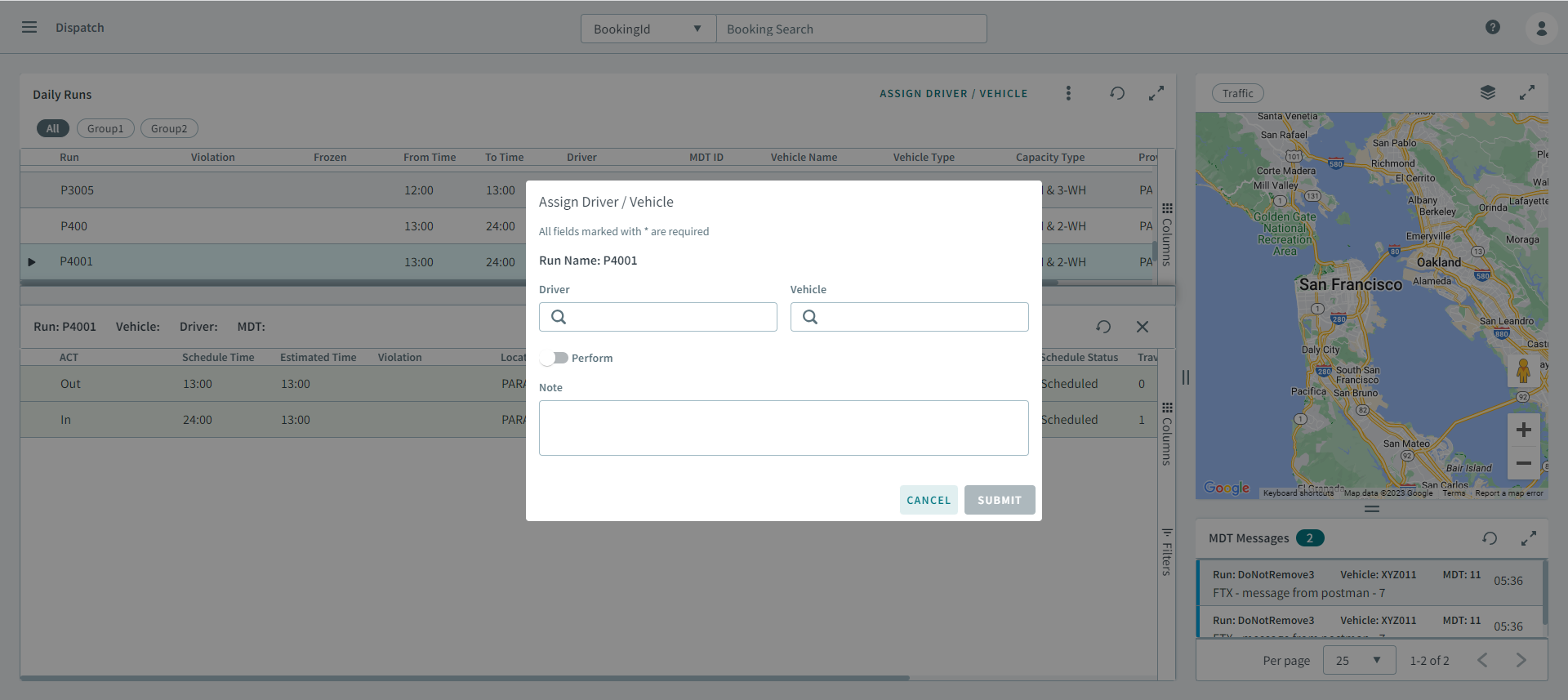Sort by the Vehicle Type column header
Image resolution: width=1568 pixels, height=700 pixels.
tap(924, 157)
